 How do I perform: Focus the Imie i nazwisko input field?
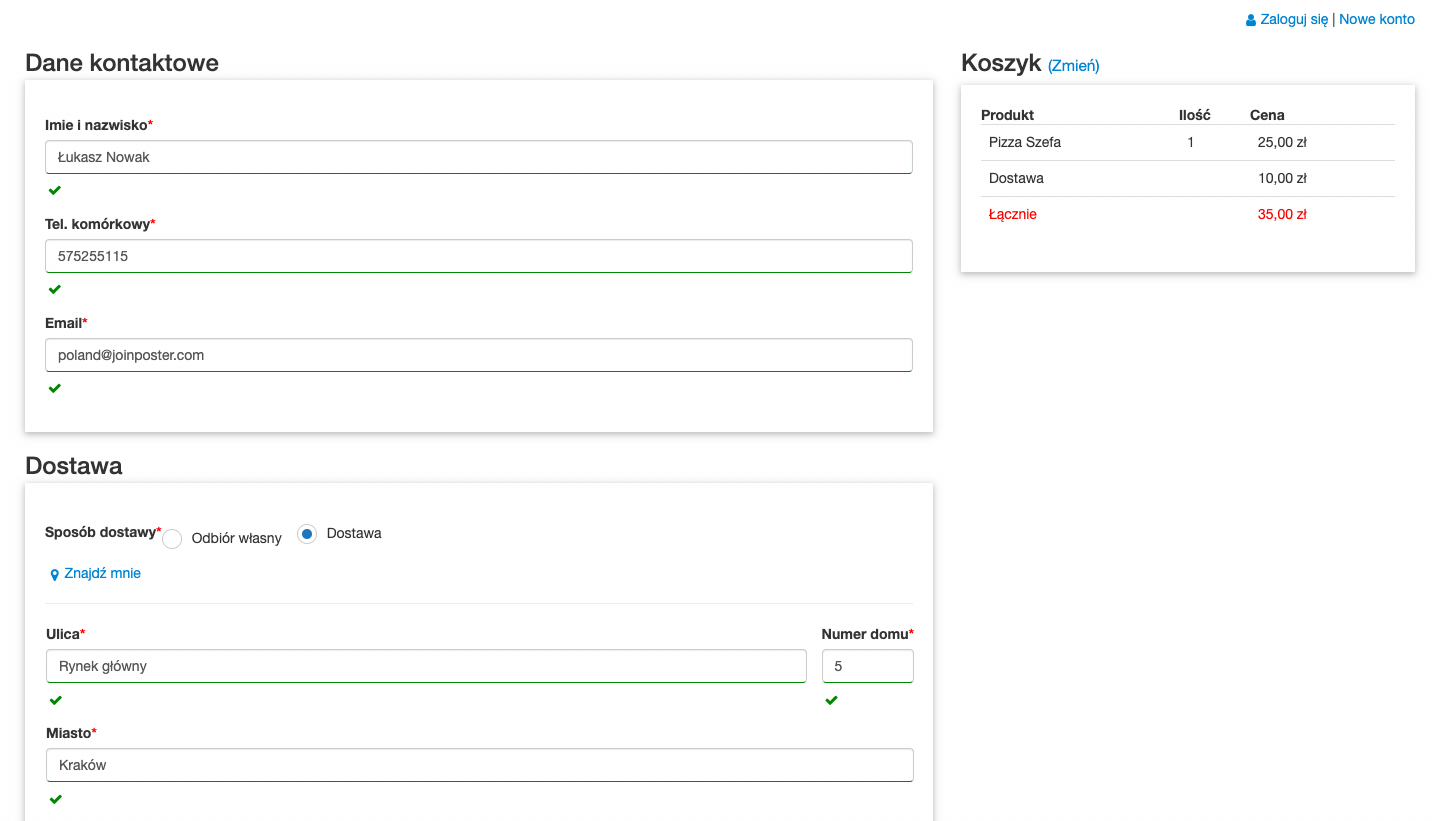pos(478,157)
